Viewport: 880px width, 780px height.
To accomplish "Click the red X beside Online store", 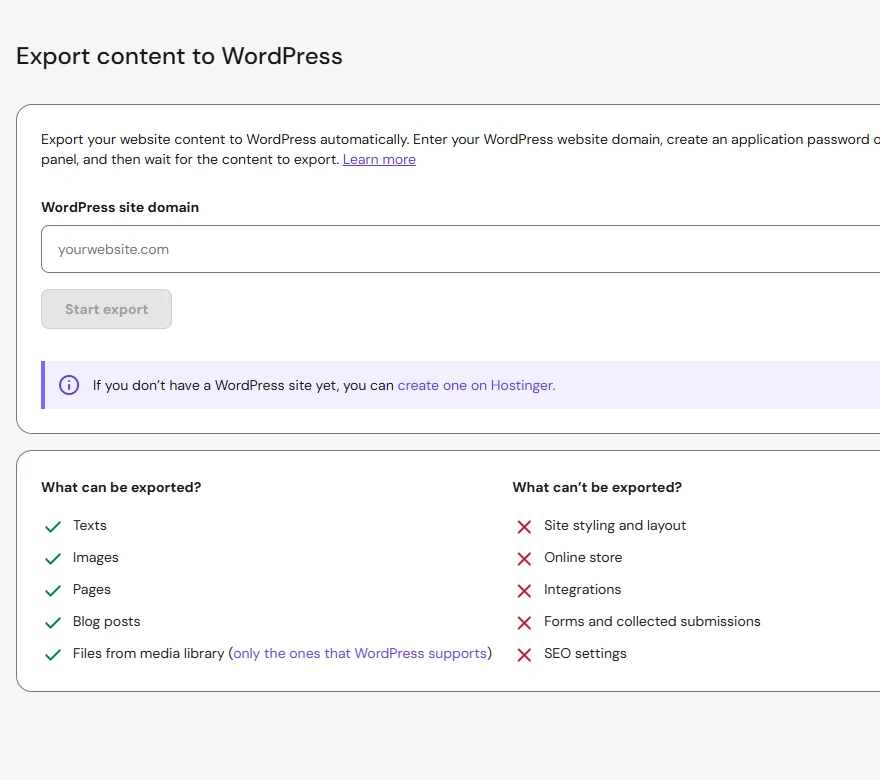I will pyautogui.click(x=524, y=558).
